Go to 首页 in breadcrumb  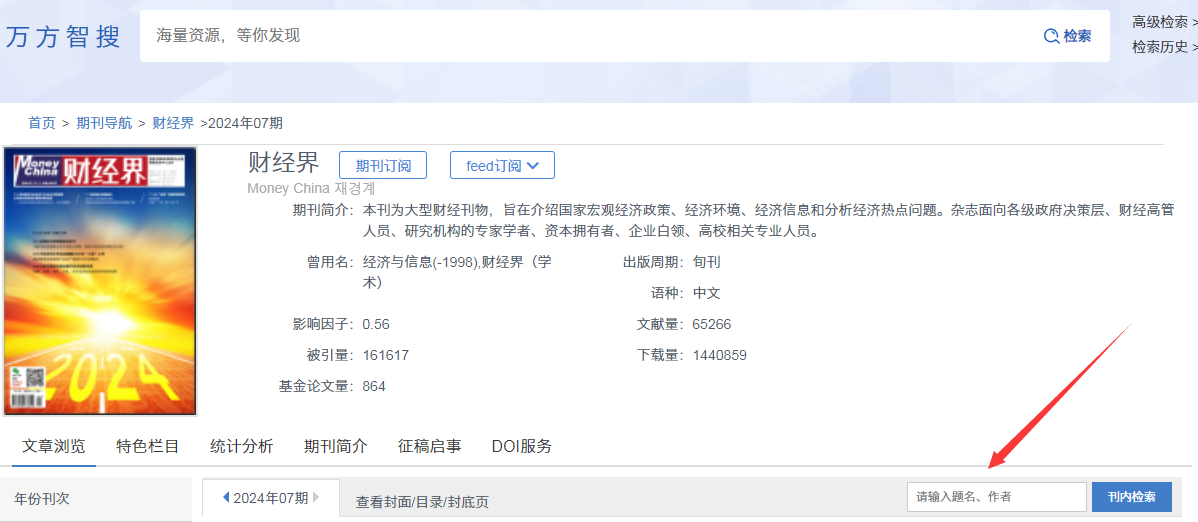42,123
